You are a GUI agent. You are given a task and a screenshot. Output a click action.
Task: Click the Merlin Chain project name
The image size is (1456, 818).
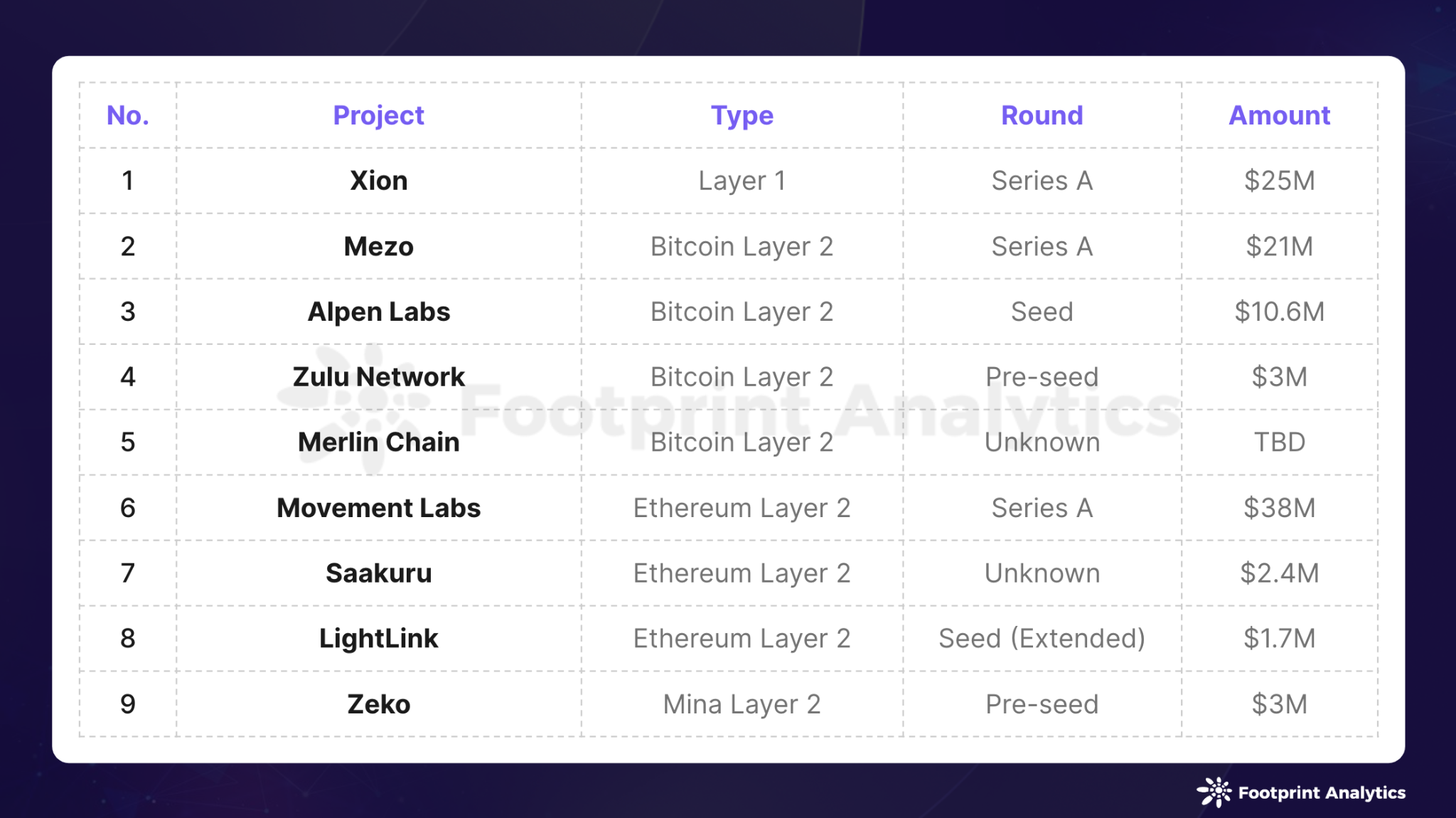[378, 442]
